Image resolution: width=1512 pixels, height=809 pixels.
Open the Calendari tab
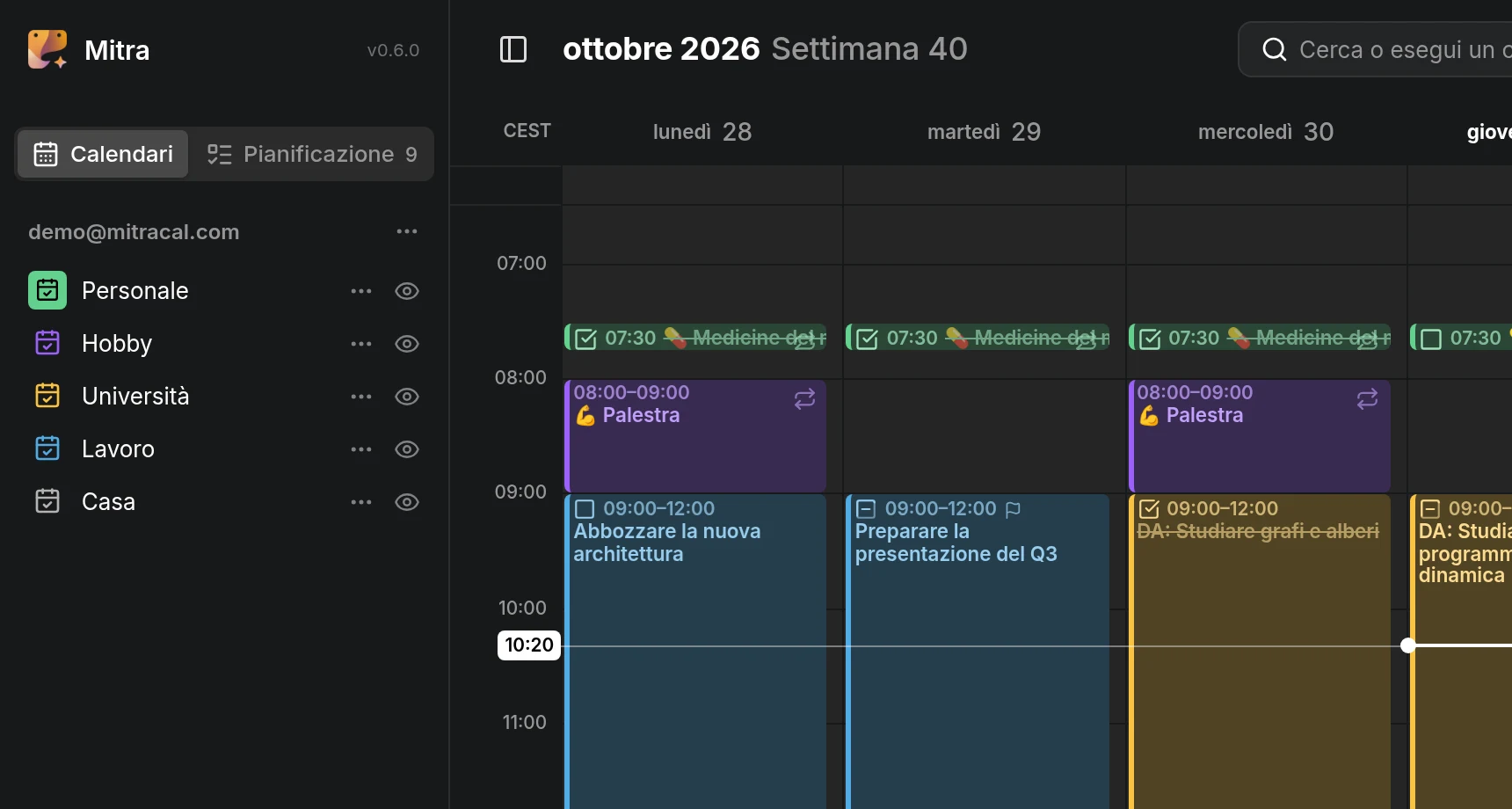click(x=103, y=154)
